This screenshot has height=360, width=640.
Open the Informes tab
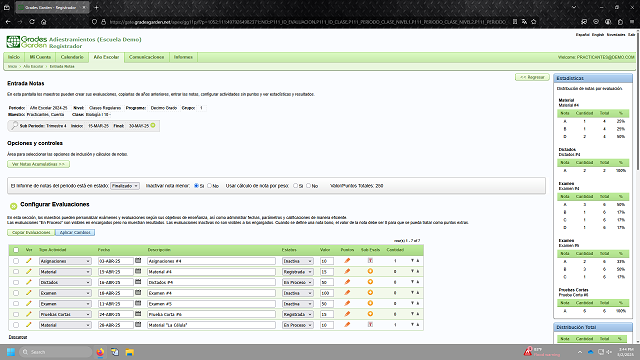[x=183, y=57]
